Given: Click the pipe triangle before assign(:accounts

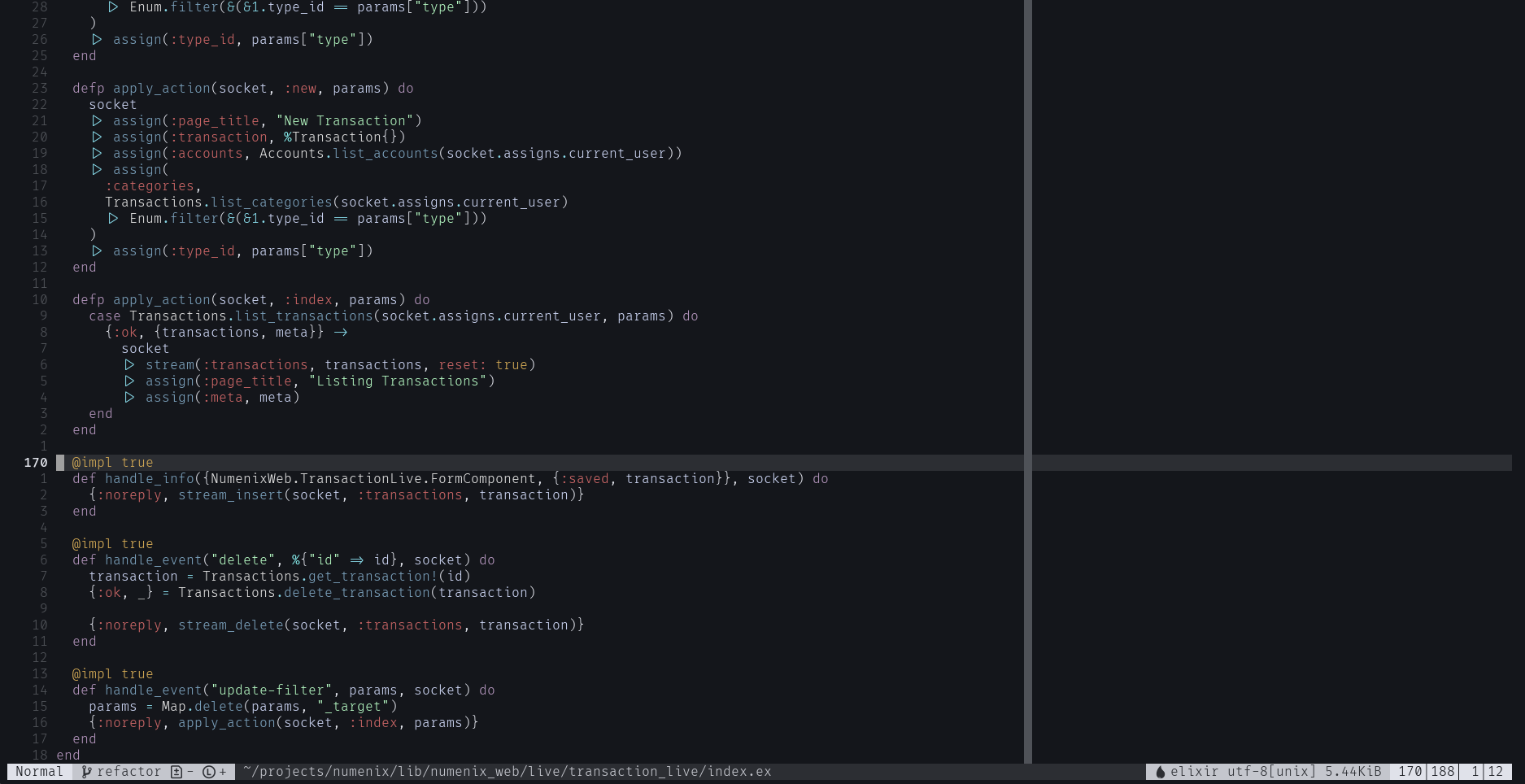Looking at the screenshot, I should (x=97, y=154).
